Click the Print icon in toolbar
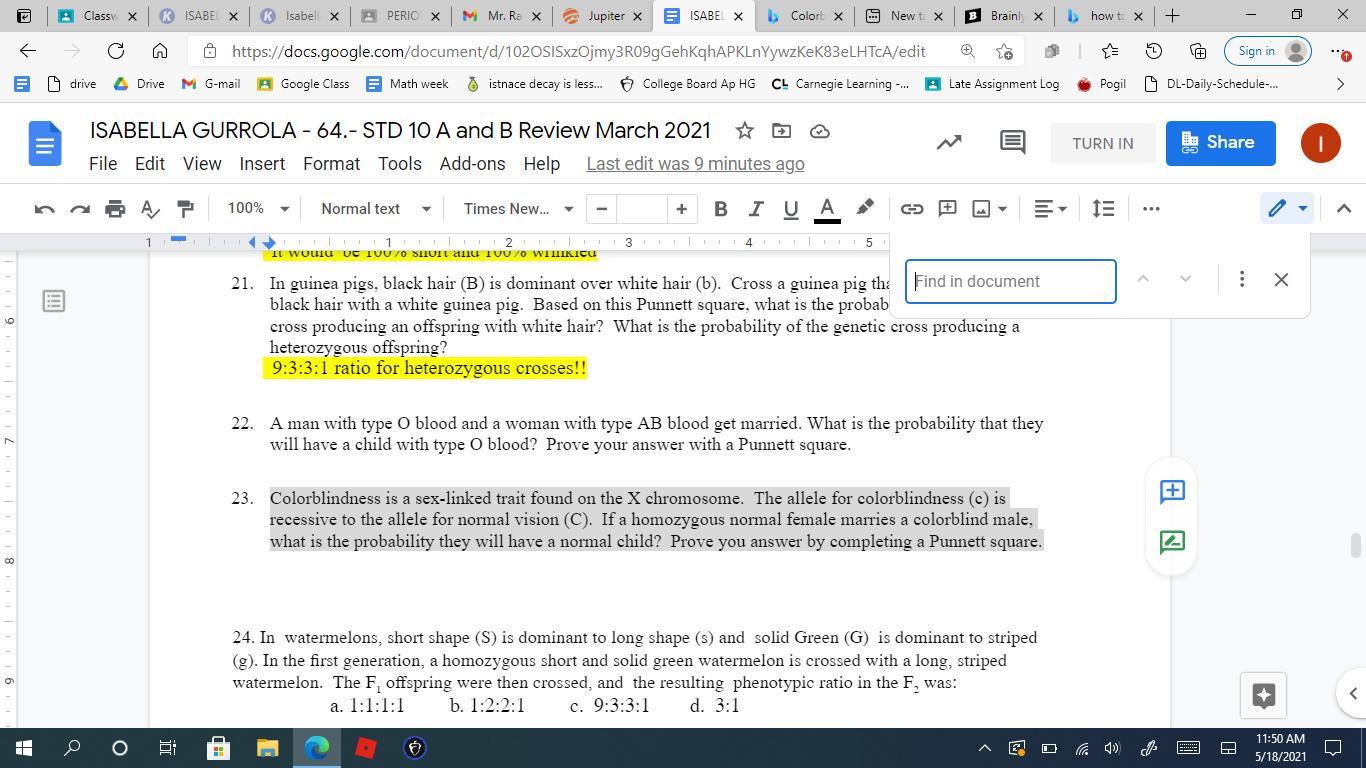 coord(115,208)
